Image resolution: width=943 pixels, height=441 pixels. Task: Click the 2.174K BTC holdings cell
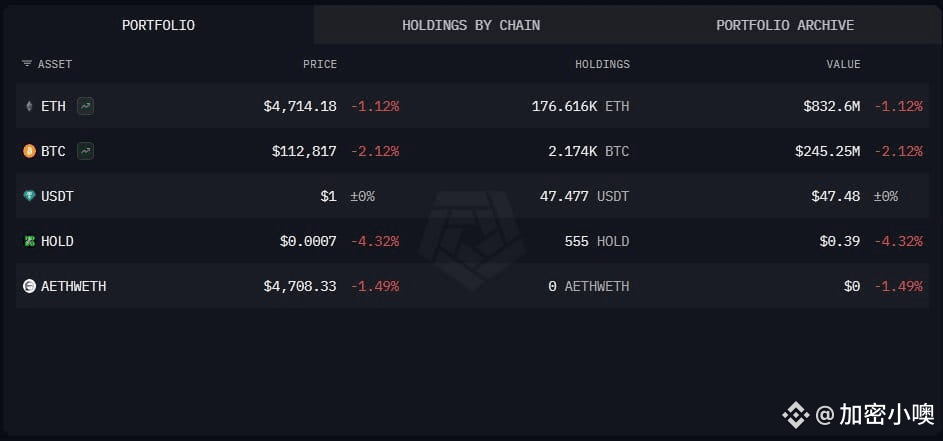(589, 151)
